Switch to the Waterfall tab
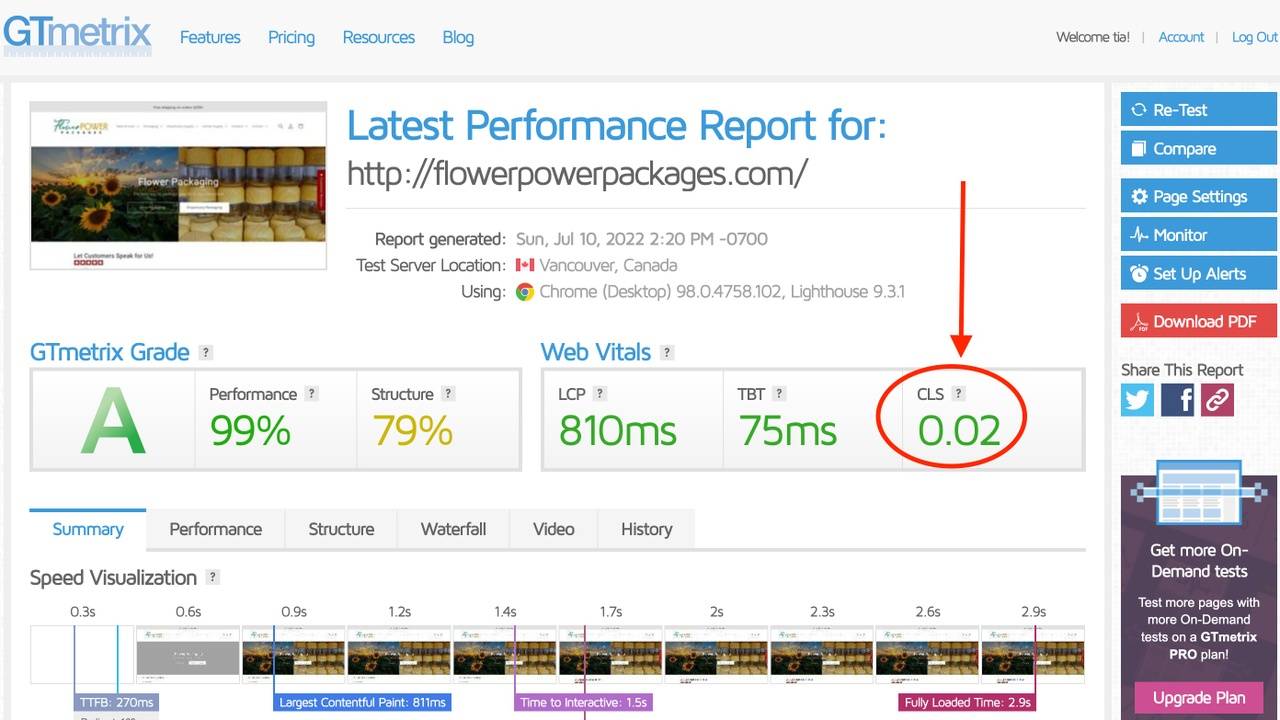The height and width of the screenshot is (720, 1280). tap(453, 529)
